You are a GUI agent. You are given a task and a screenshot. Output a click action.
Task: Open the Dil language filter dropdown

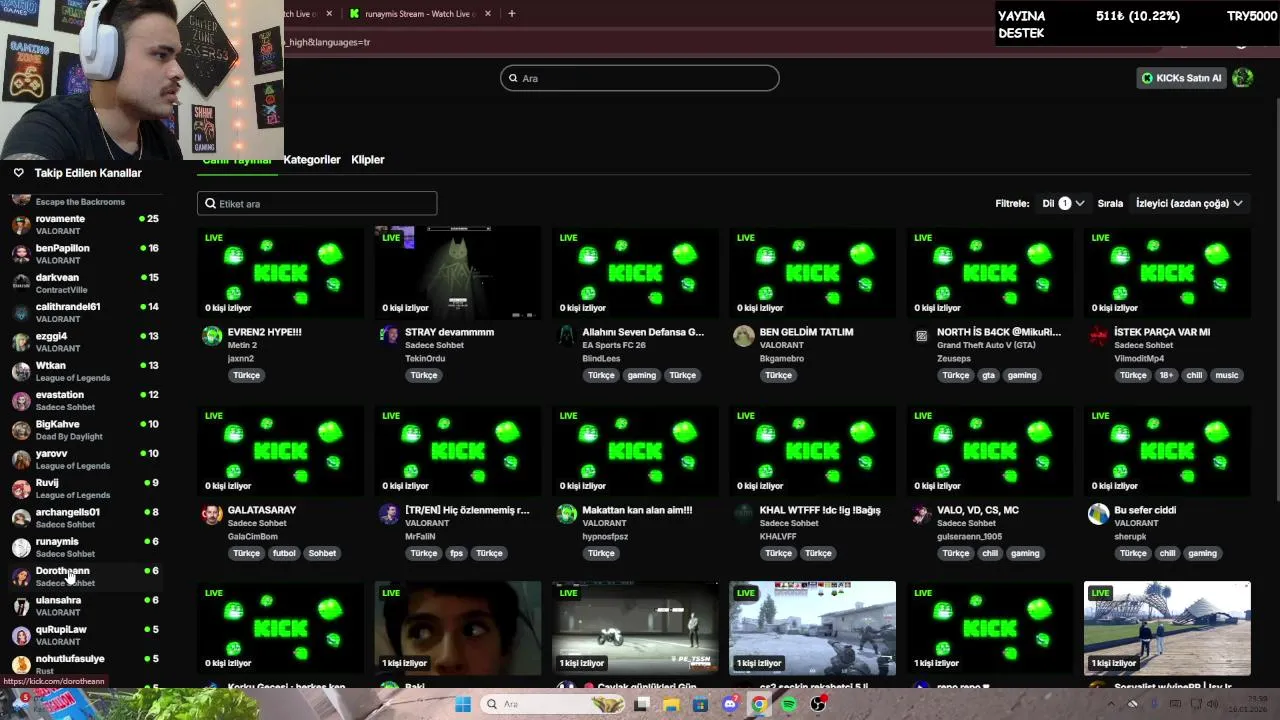[x=1063, y=203]
